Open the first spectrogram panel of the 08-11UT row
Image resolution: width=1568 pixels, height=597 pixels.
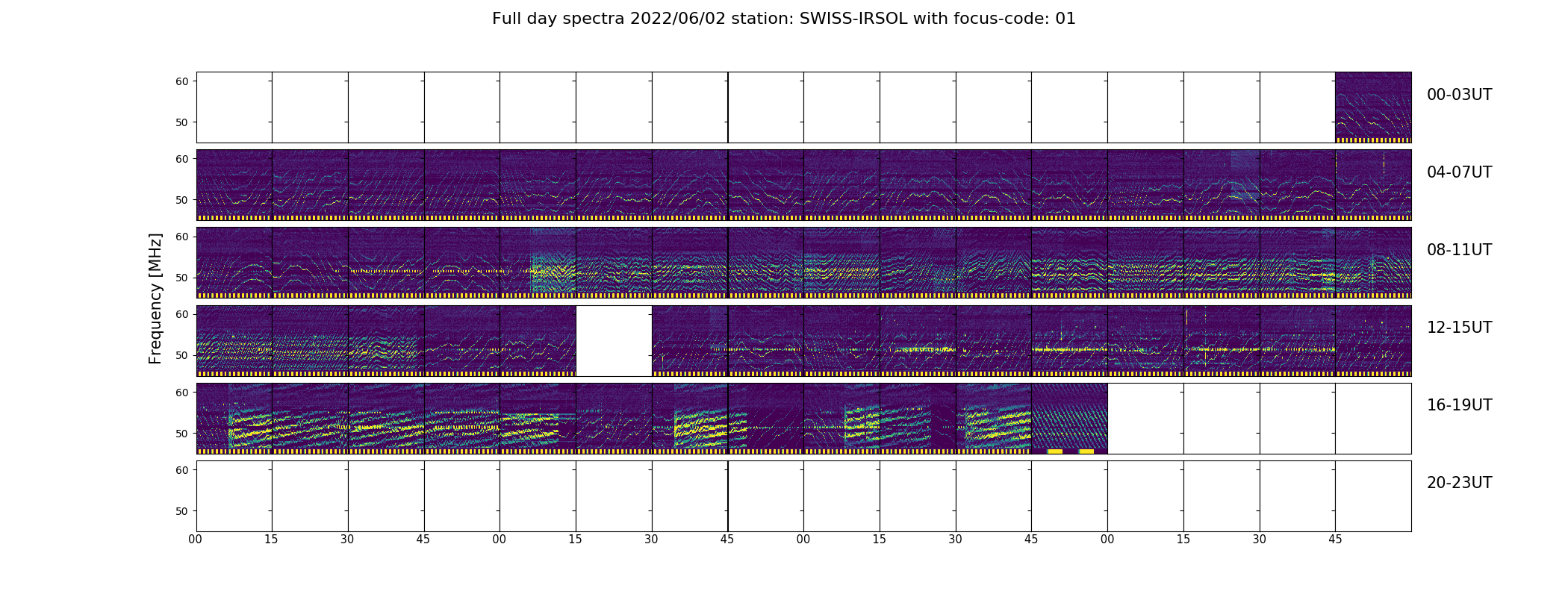[234, 263]
